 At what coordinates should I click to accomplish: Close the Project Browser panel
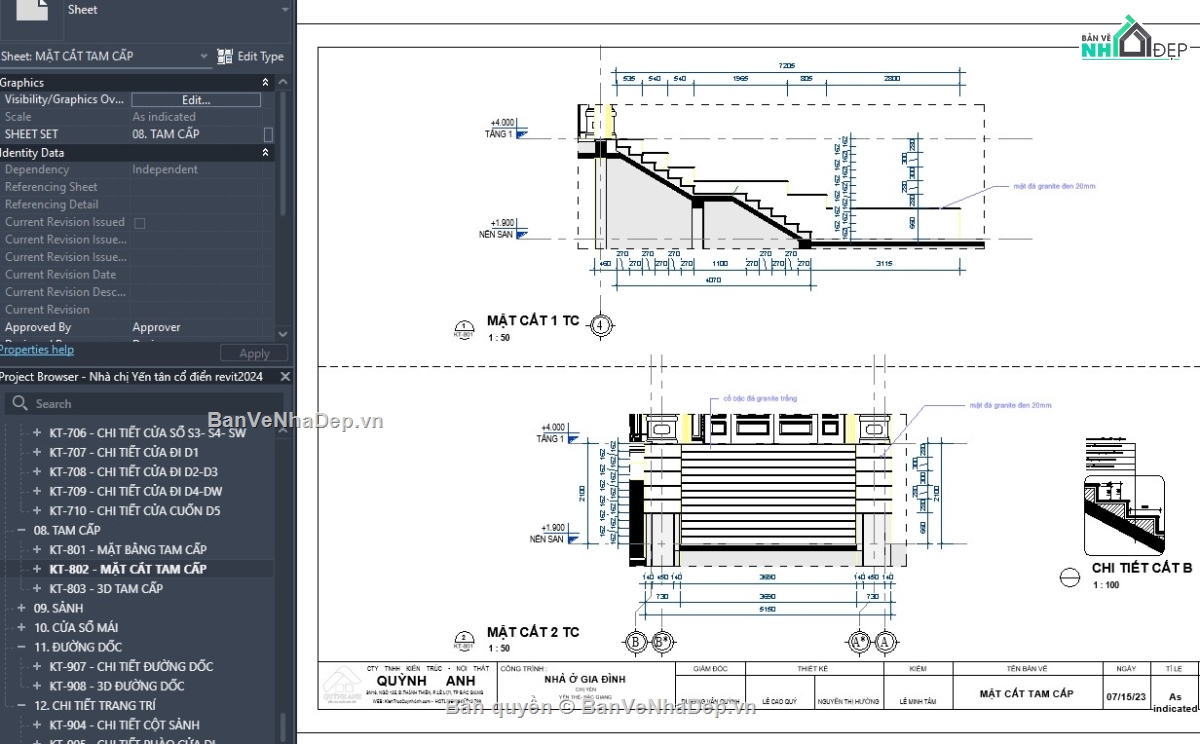(x=285, y=377)
